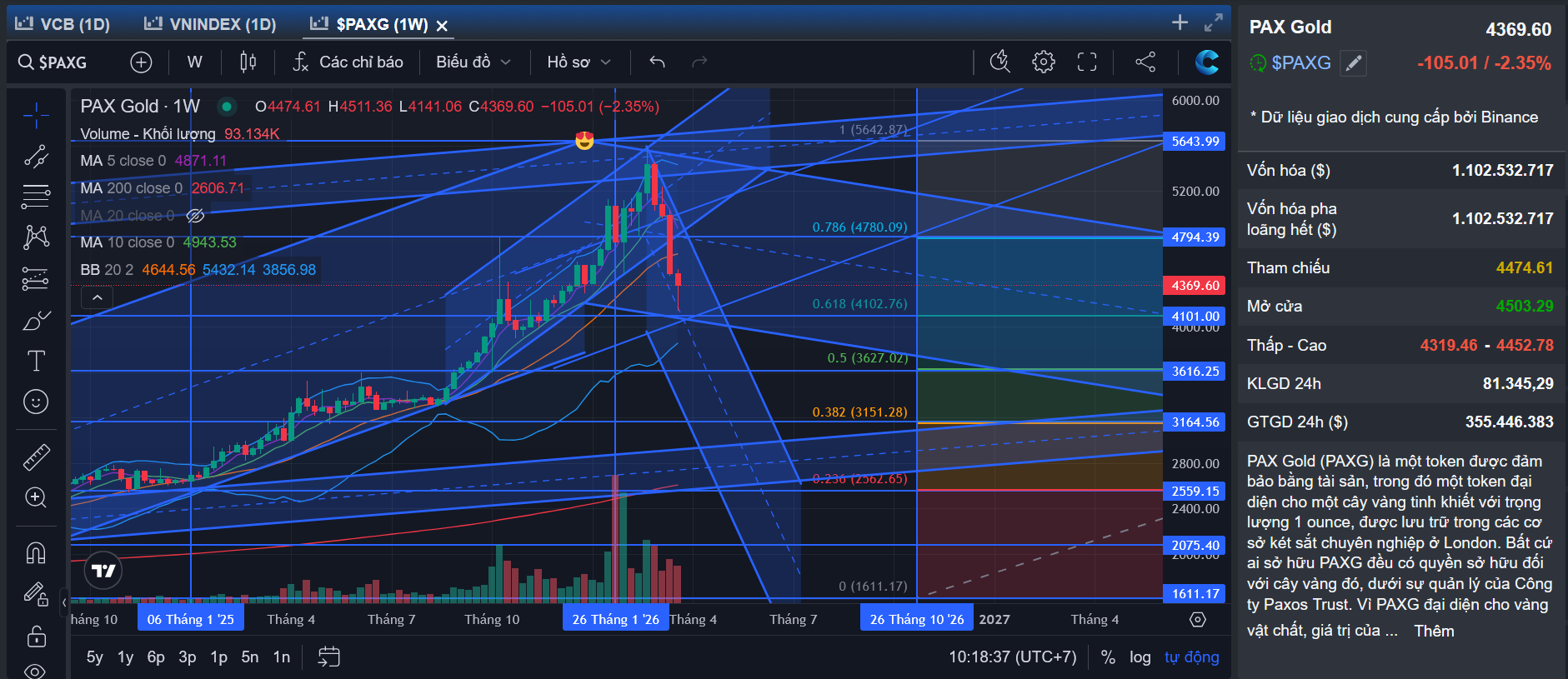The width and height of the screenshot is (1568, 679).
Task: Redo the last chart action
Action: [699, 62]
